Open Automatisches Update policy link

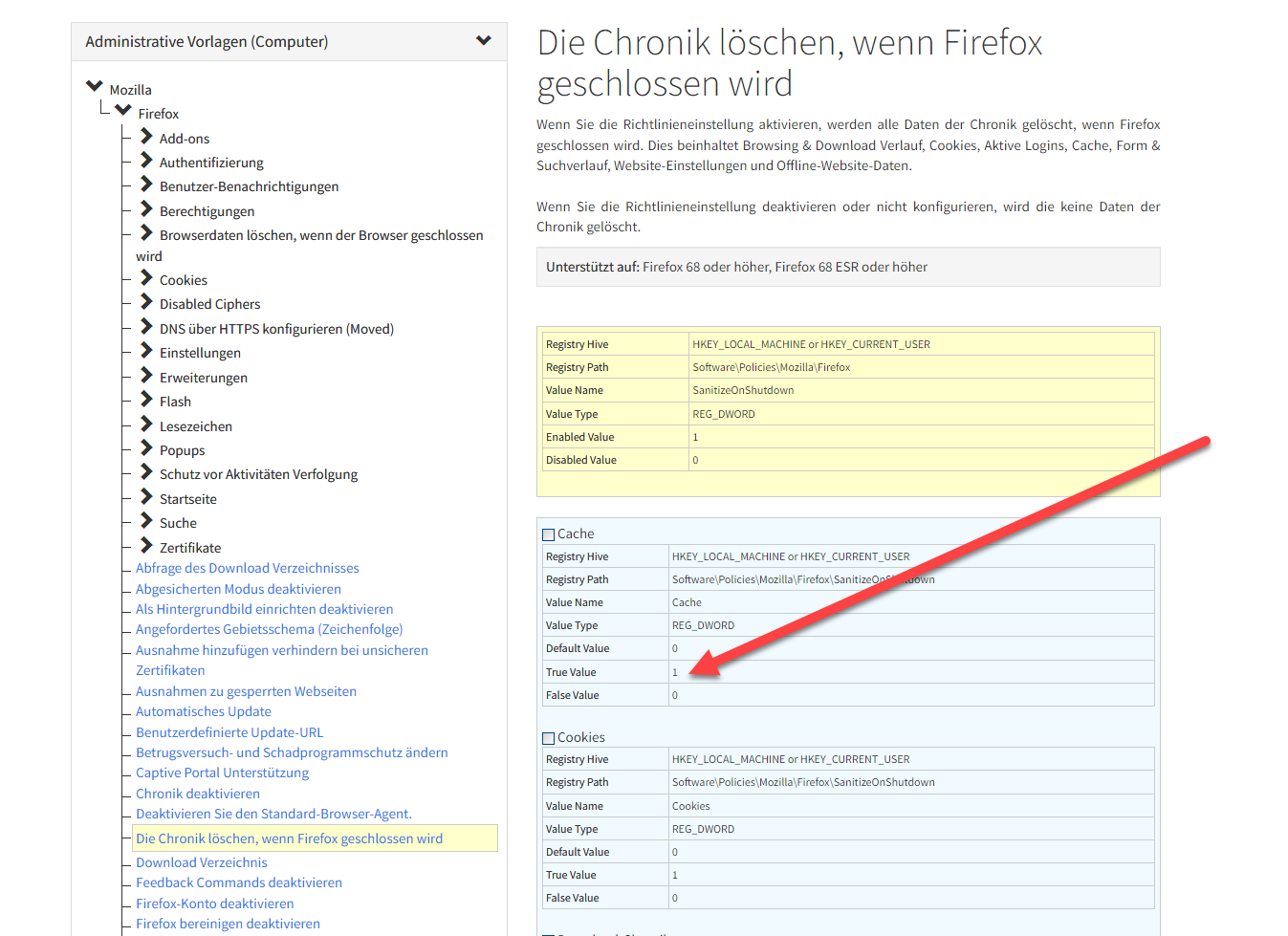tap(204, 711)
